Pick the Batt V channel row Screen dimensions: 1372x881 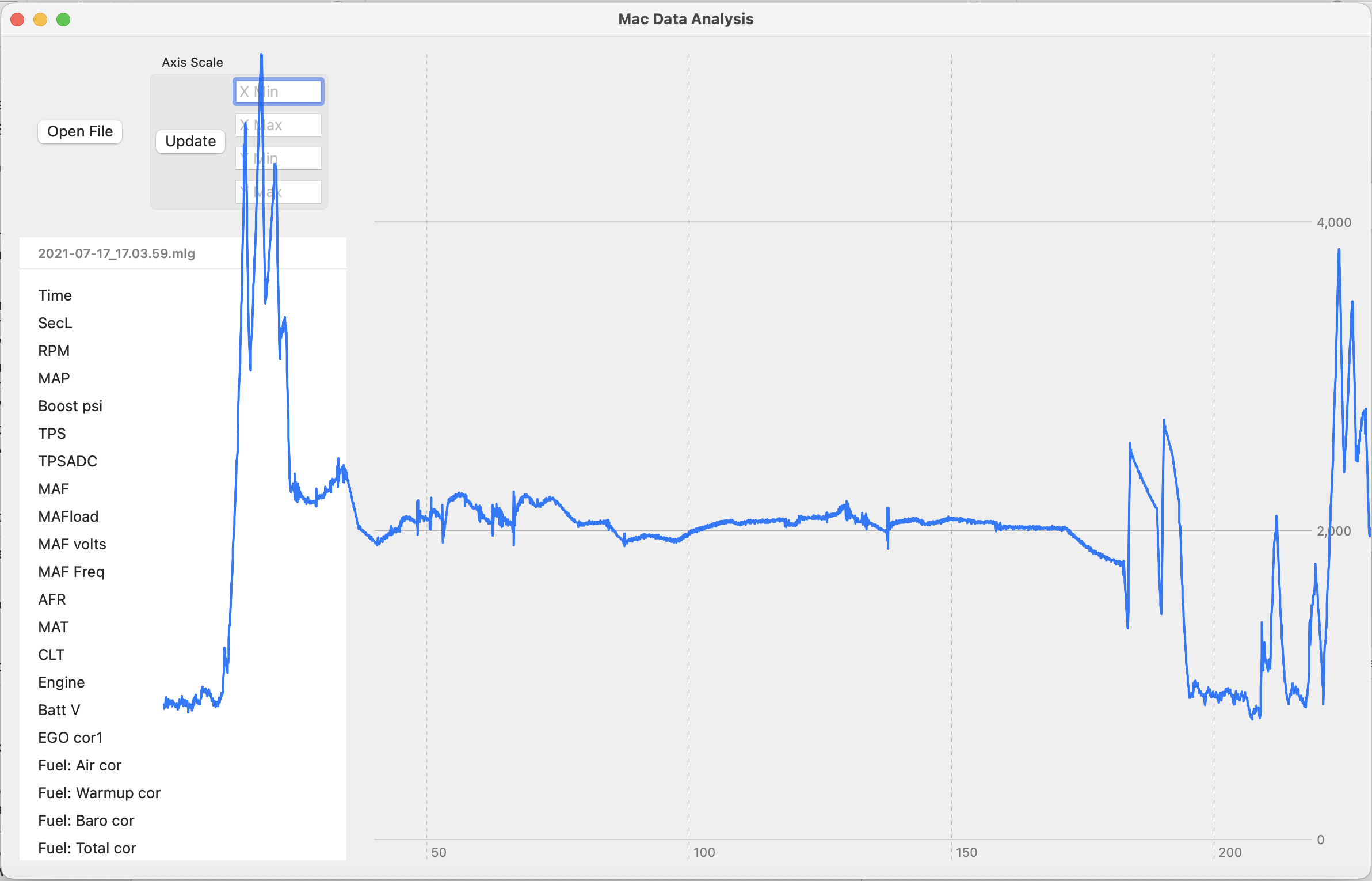[x=183, y=710]
